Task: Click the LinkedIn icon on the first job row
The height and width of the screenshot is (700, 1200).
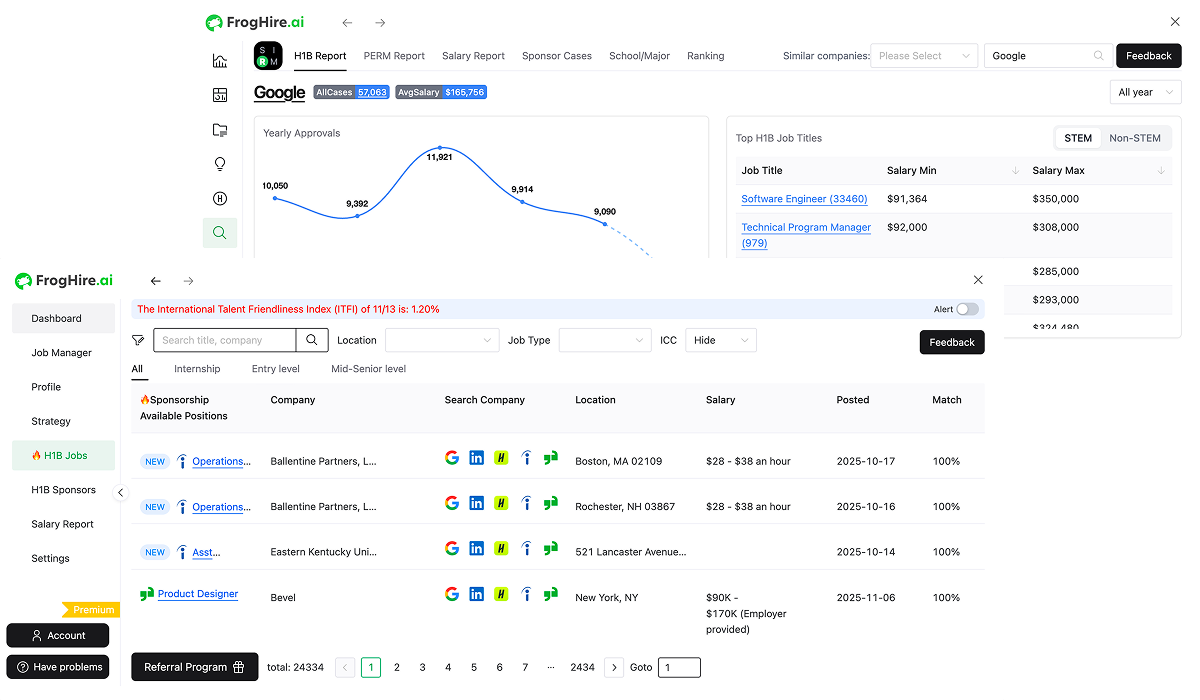Action: tap(476, 457)
